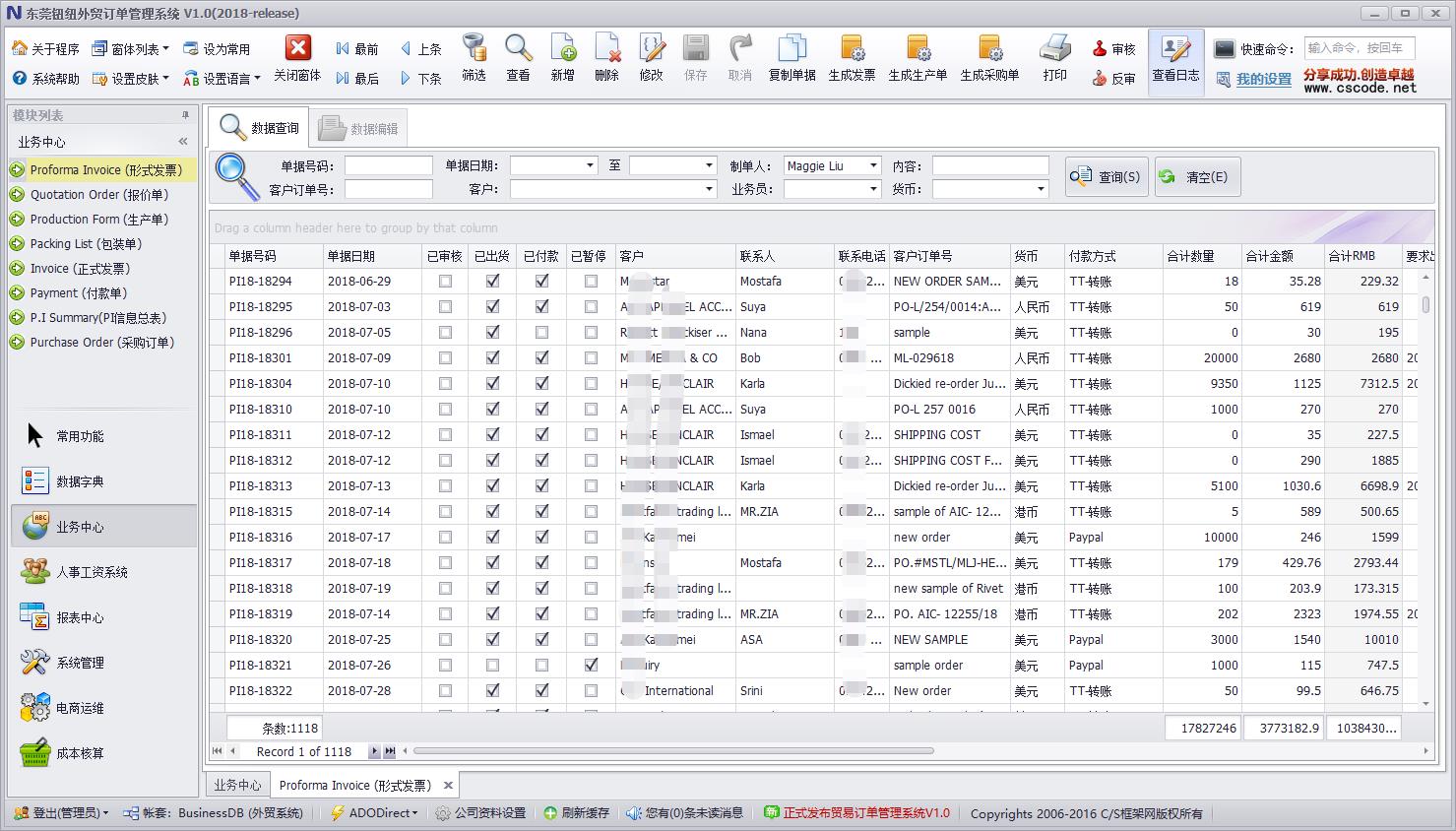Click the 新增 (add new) toolbar icon
The height and width of the screenshot is (831, 1456).
(x=562, y=49)
